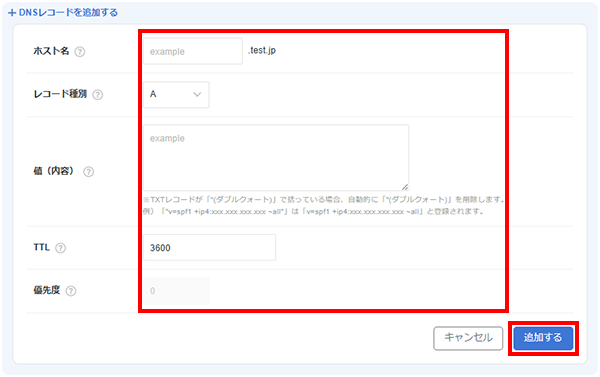Click the v=spf1 example text line

click(313, 211)
